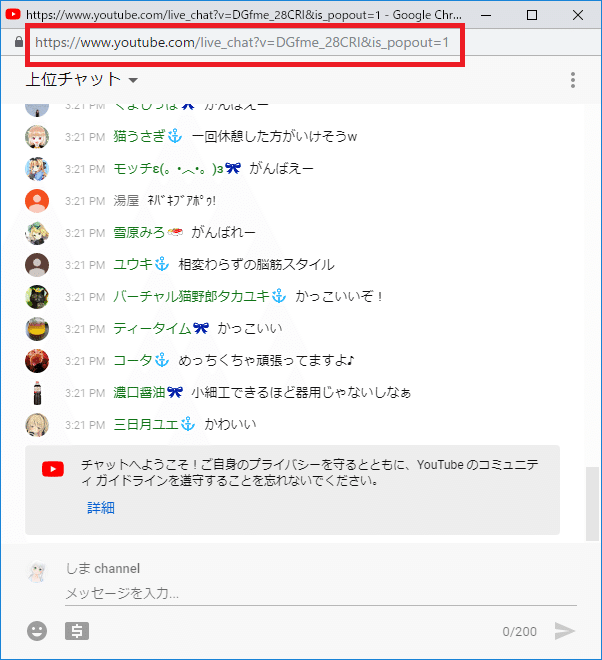Image resolution: width=602 pixels, height=660 pixels.
Task: Click the ribbon badge beside モッチ
Action: 233,168
